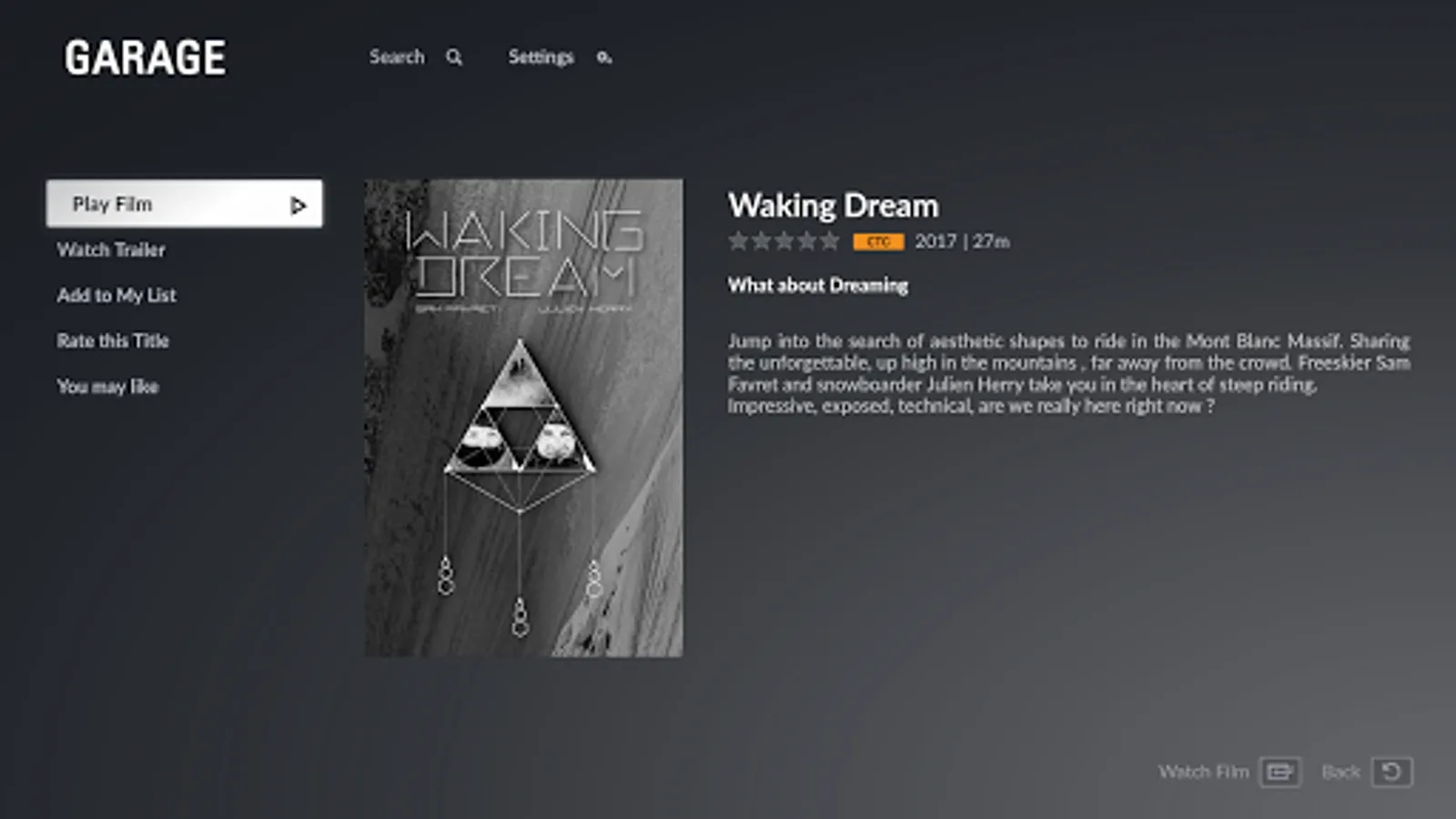Click the Waking Dream title text
The width and height of the screenshot is (1456, 819).
coord(833,206)
